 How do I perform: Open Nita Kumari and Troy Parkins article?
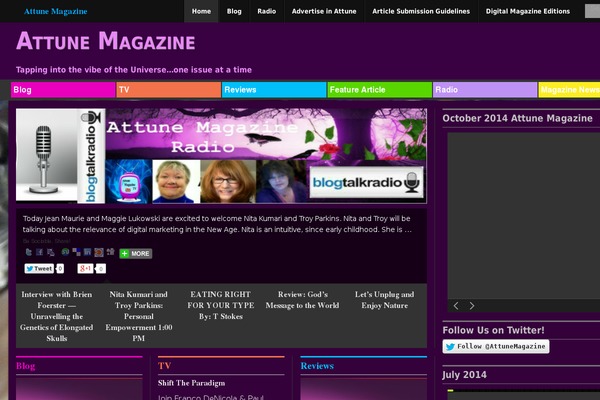(x=139, y=316)
